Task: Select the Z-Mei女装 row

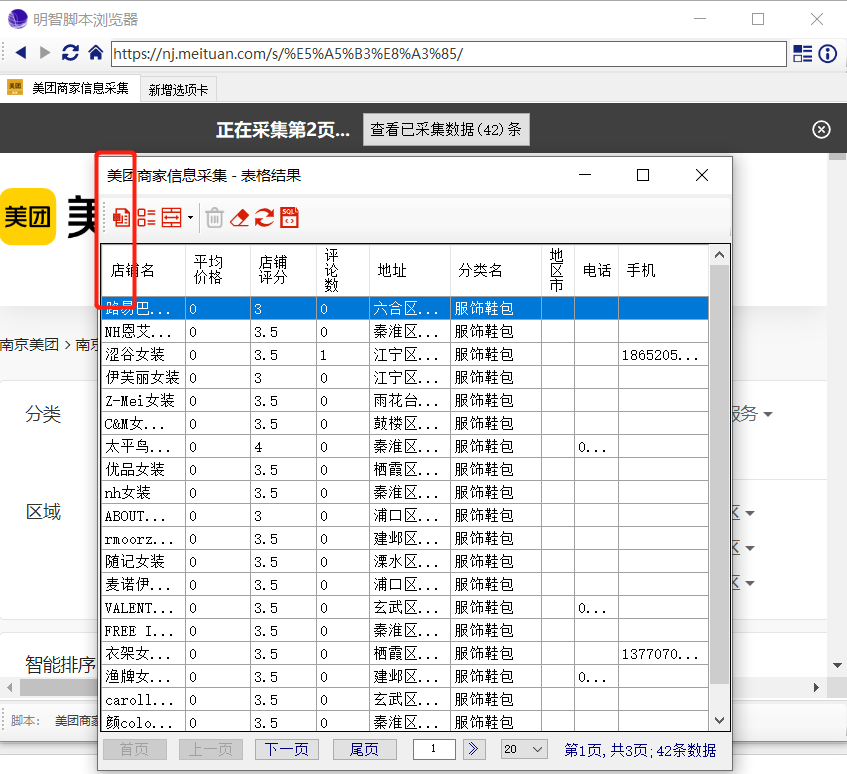Action: pyautogui.click(x=405, y=401)
